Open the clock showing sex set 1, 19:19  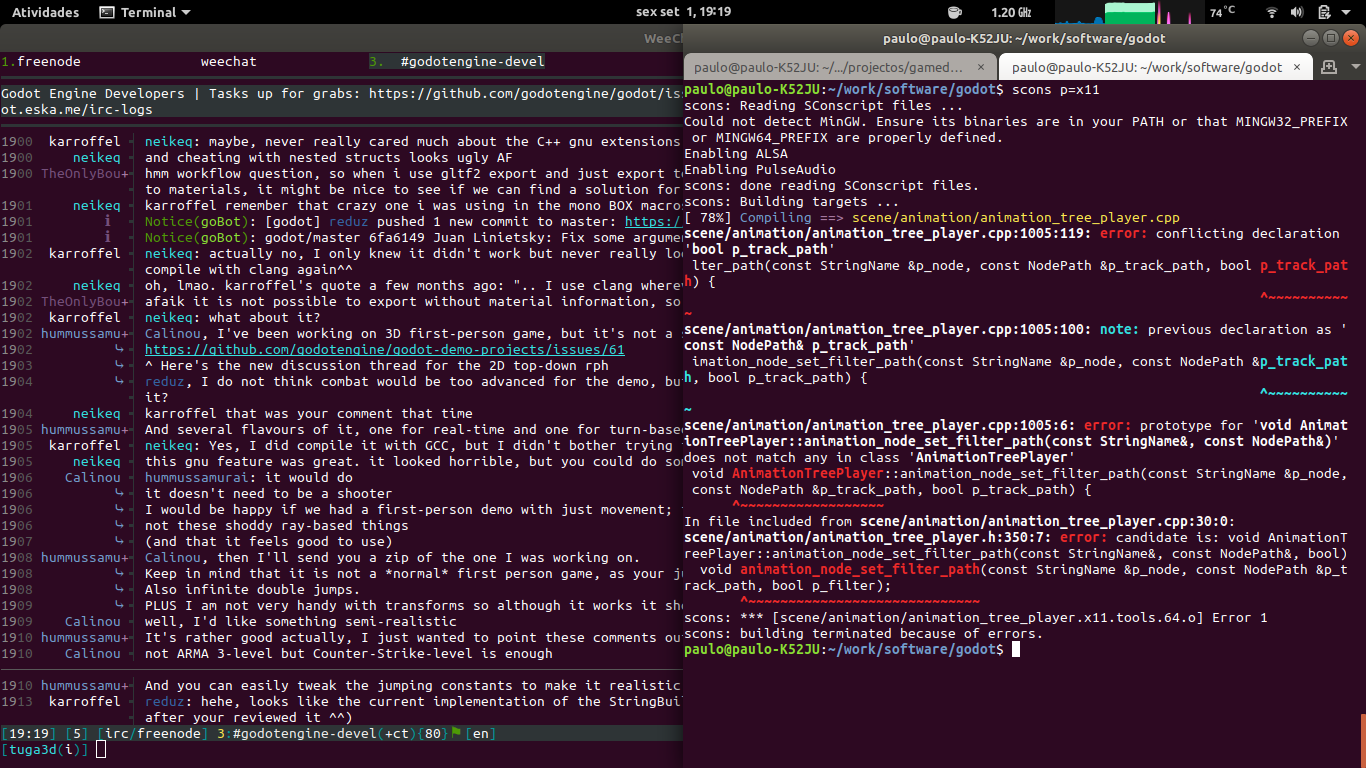(x=683, y=12)
